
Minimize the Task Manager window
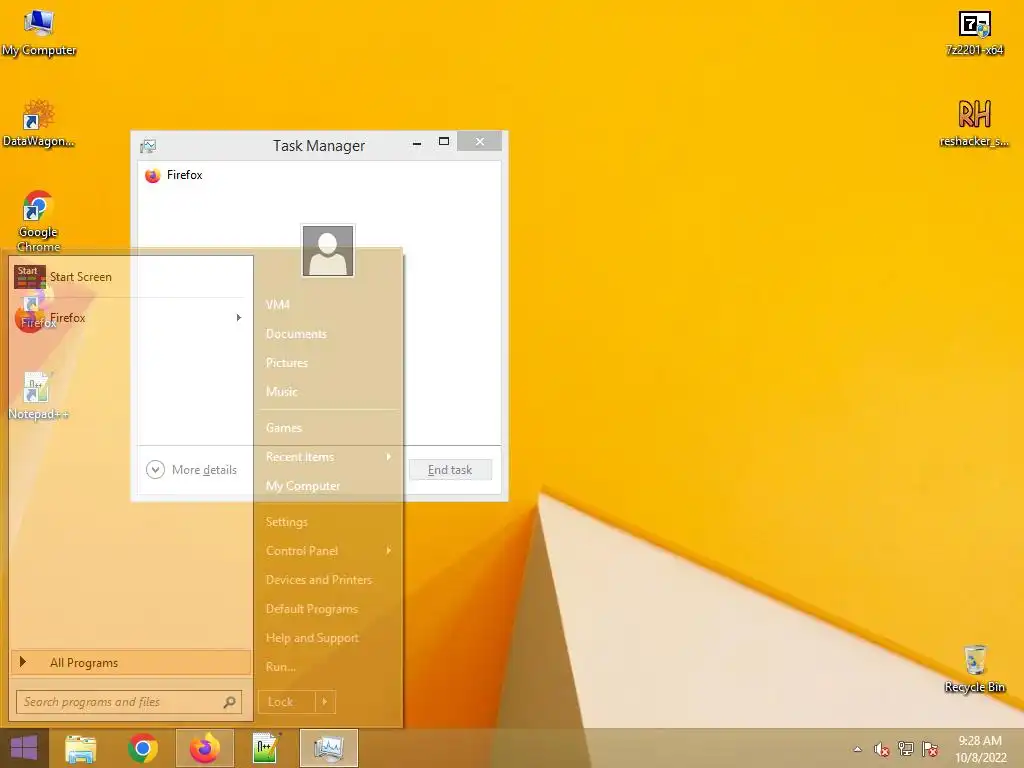click(417, 142)
